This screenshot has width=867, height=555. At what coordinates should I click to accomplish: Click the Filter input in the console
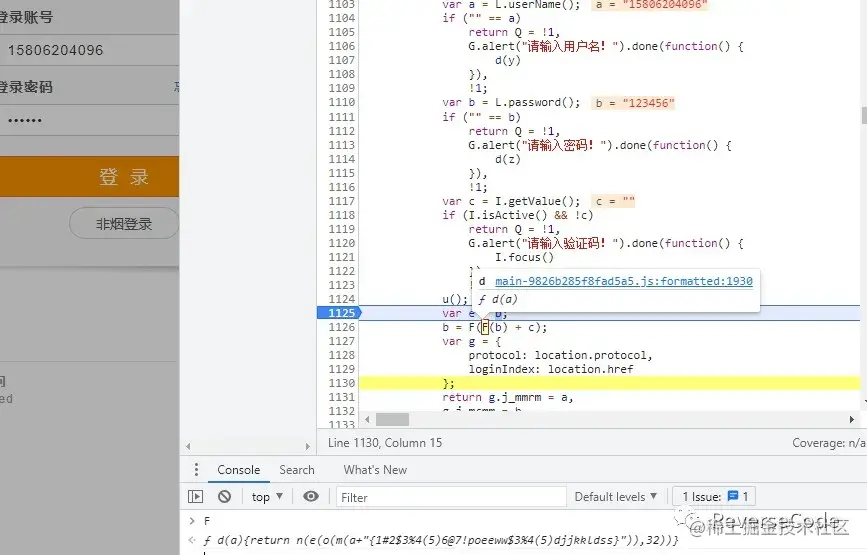point(451,497)
